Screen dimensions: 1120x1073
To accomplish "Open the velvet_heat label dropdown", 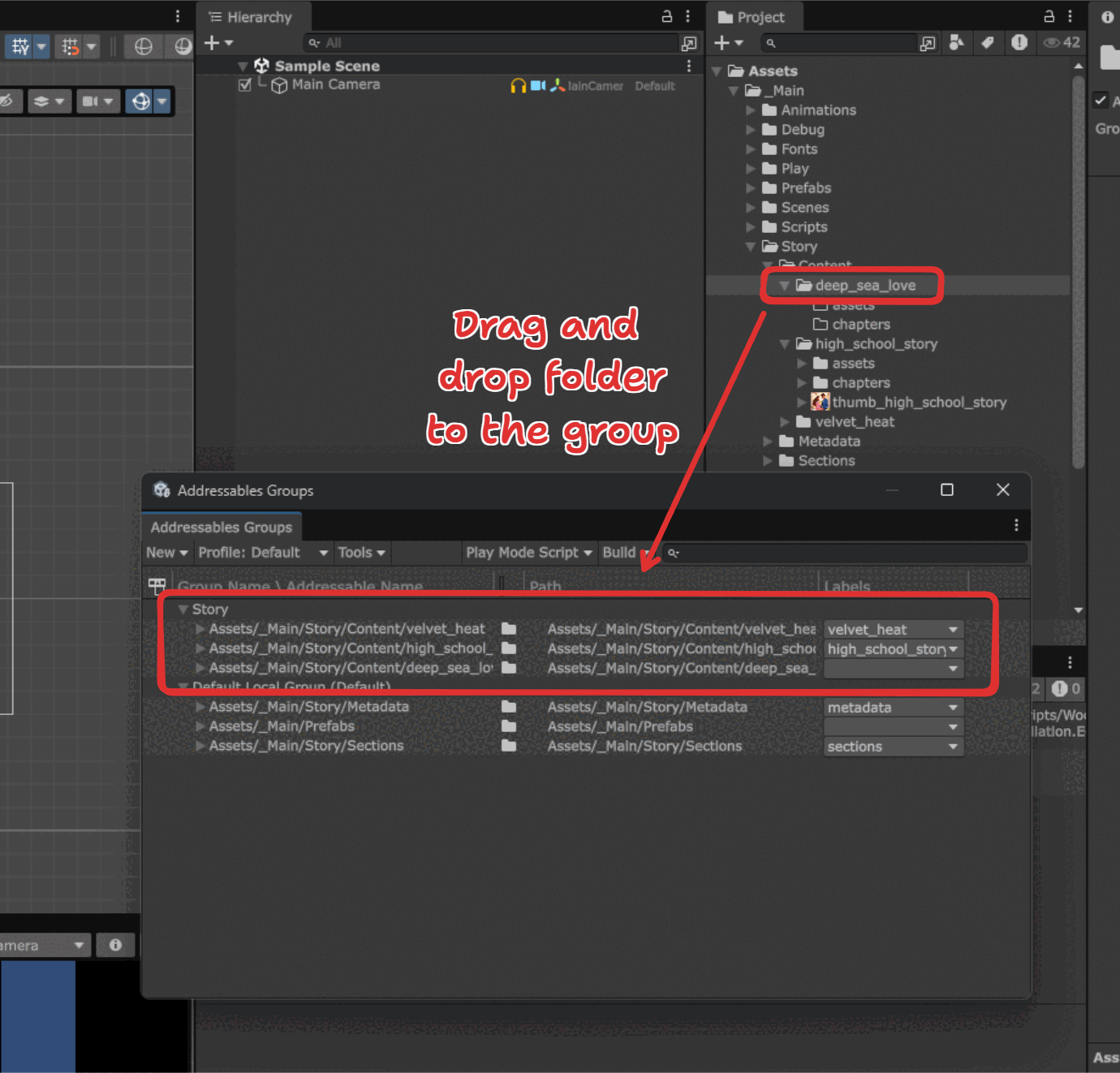I will pos(893,628).
